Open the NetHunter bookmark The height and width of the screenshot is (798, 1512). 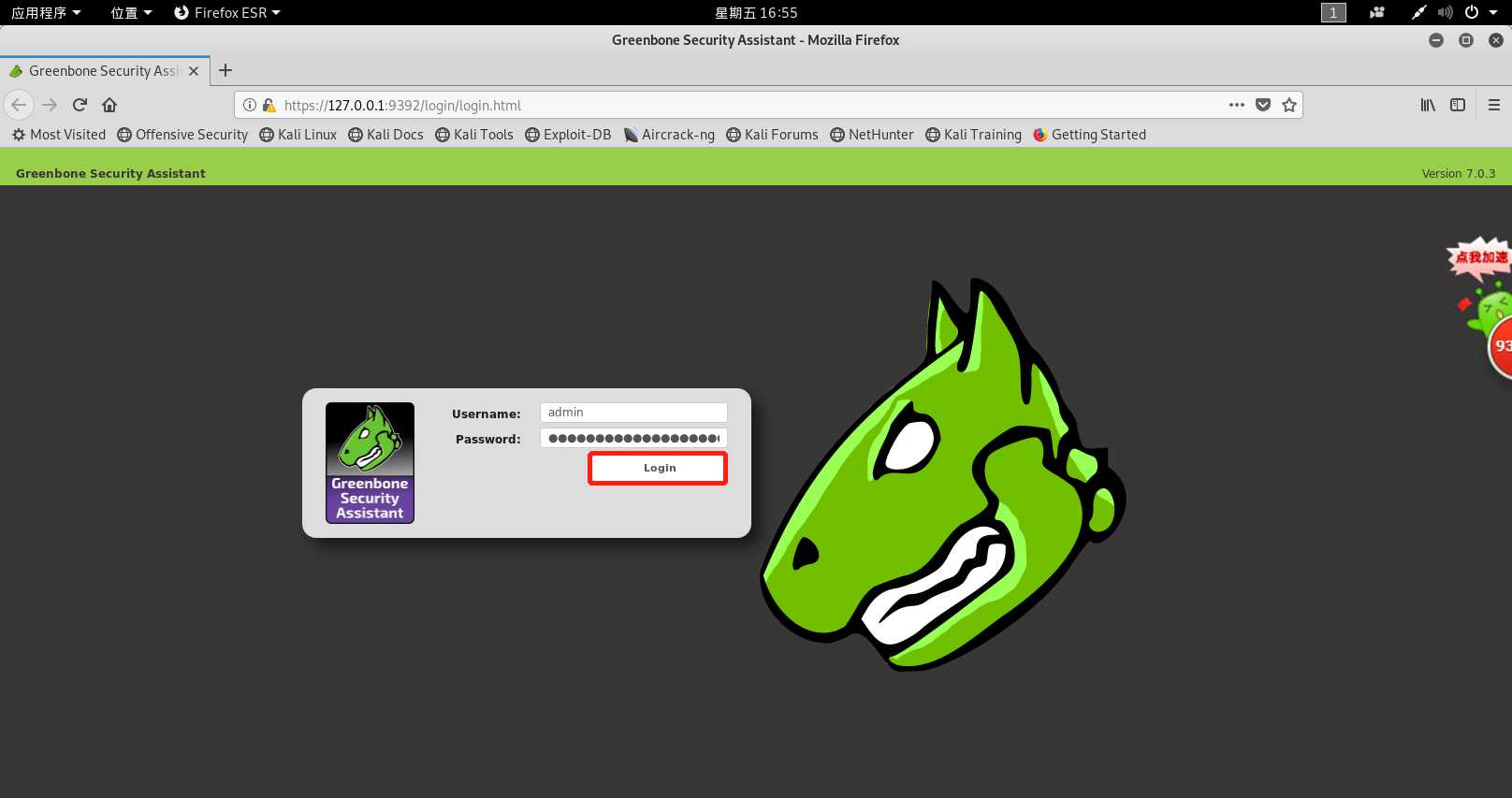(871, 135)
